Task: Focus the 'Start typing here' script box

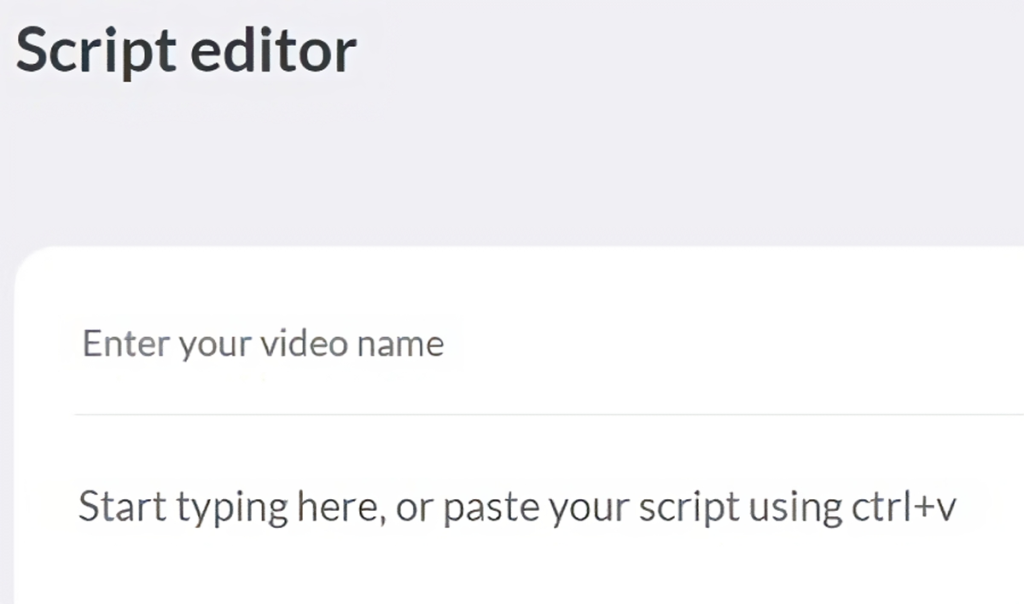Action: 500,506
